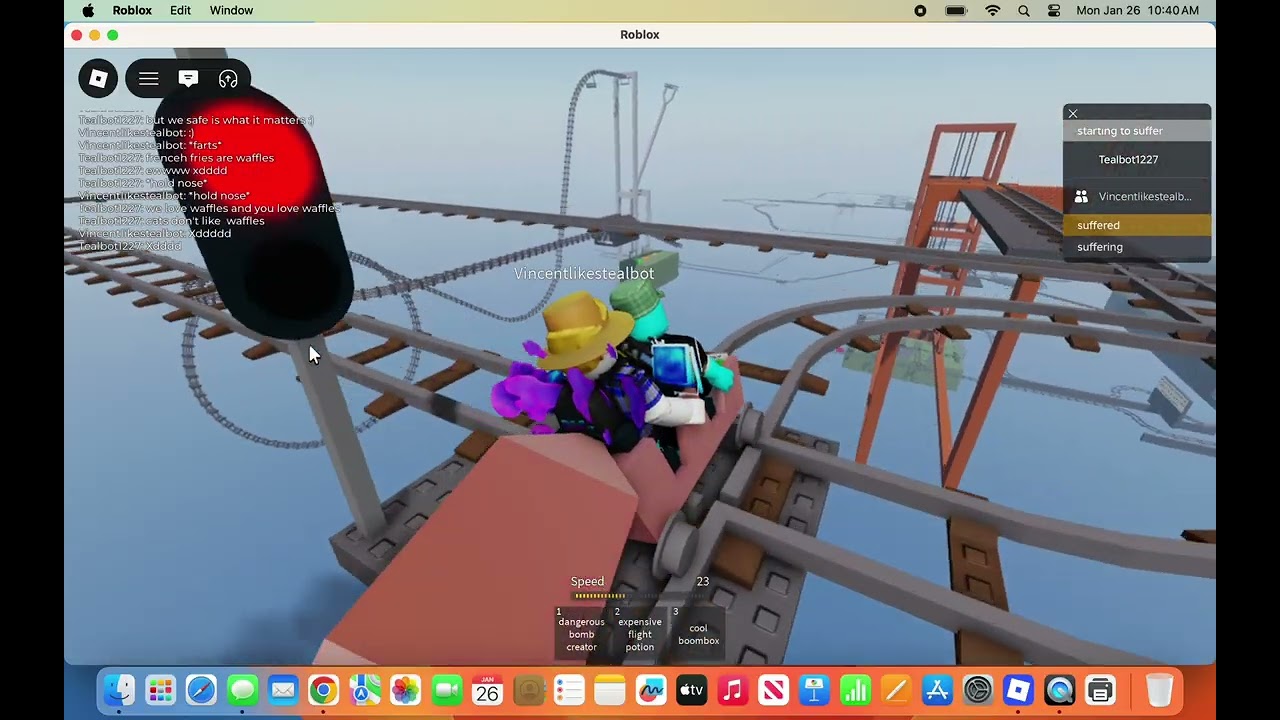
Task: Open Pages from the dock
Action: (896, 690)
